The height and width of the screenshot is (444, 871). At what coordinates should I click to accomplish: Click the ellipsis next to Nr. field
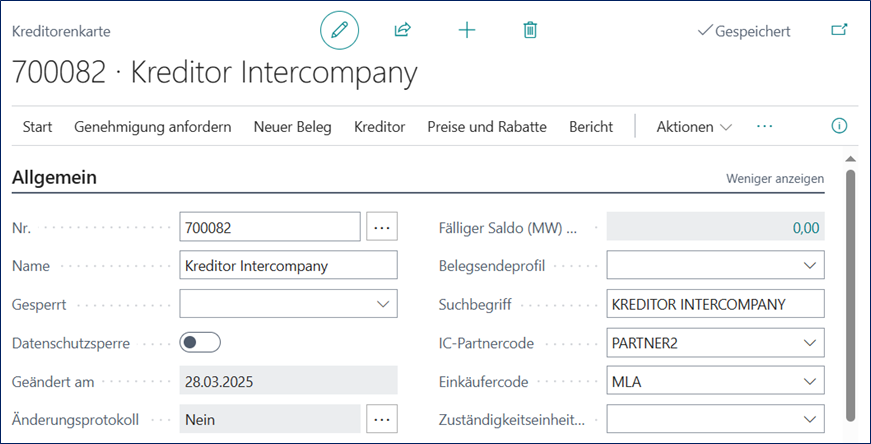[x=382, y=227]
